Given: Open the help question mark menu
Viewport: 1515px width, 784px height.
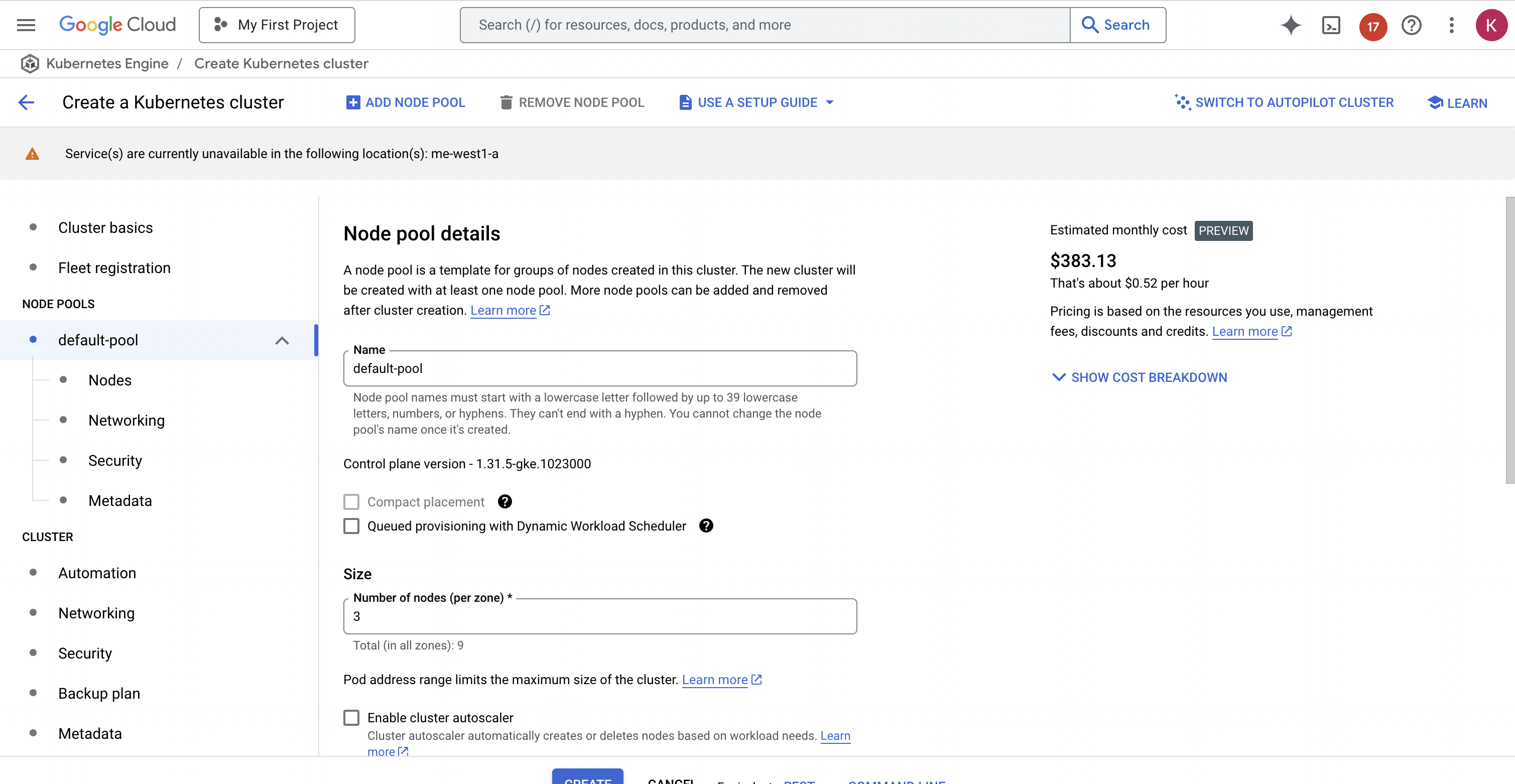Looking at the screenshot, I should point(1412,25).
